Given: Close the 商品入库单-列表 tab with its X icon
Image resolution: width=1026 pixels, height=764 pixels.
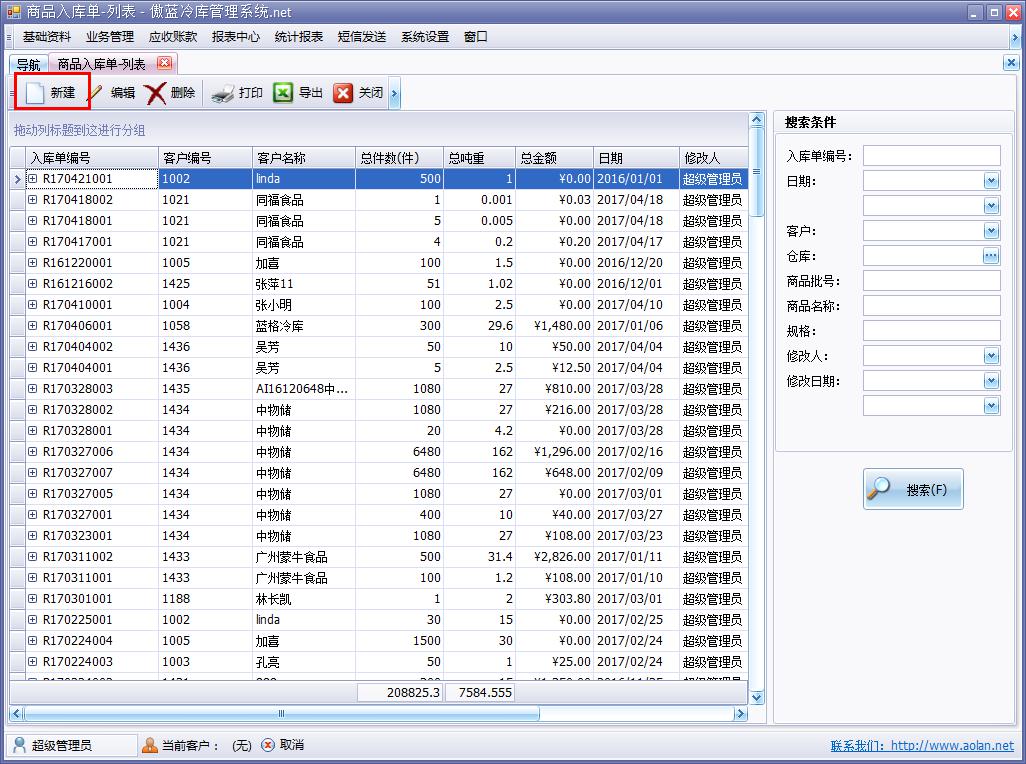Looking at the screenshot, I should [164, 63].
